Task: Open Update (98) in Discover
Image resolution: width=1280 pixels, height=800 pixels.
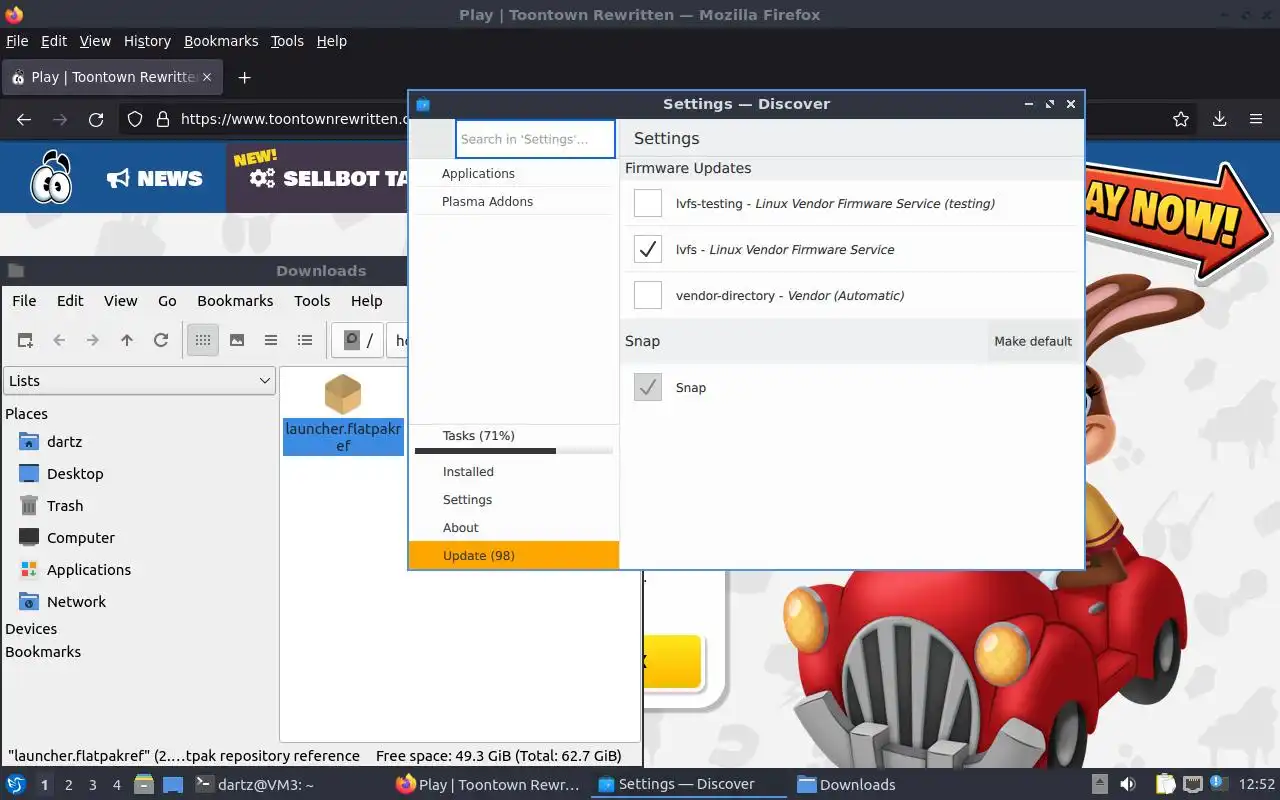Action: pyautogui.click(x=514, y=555)
